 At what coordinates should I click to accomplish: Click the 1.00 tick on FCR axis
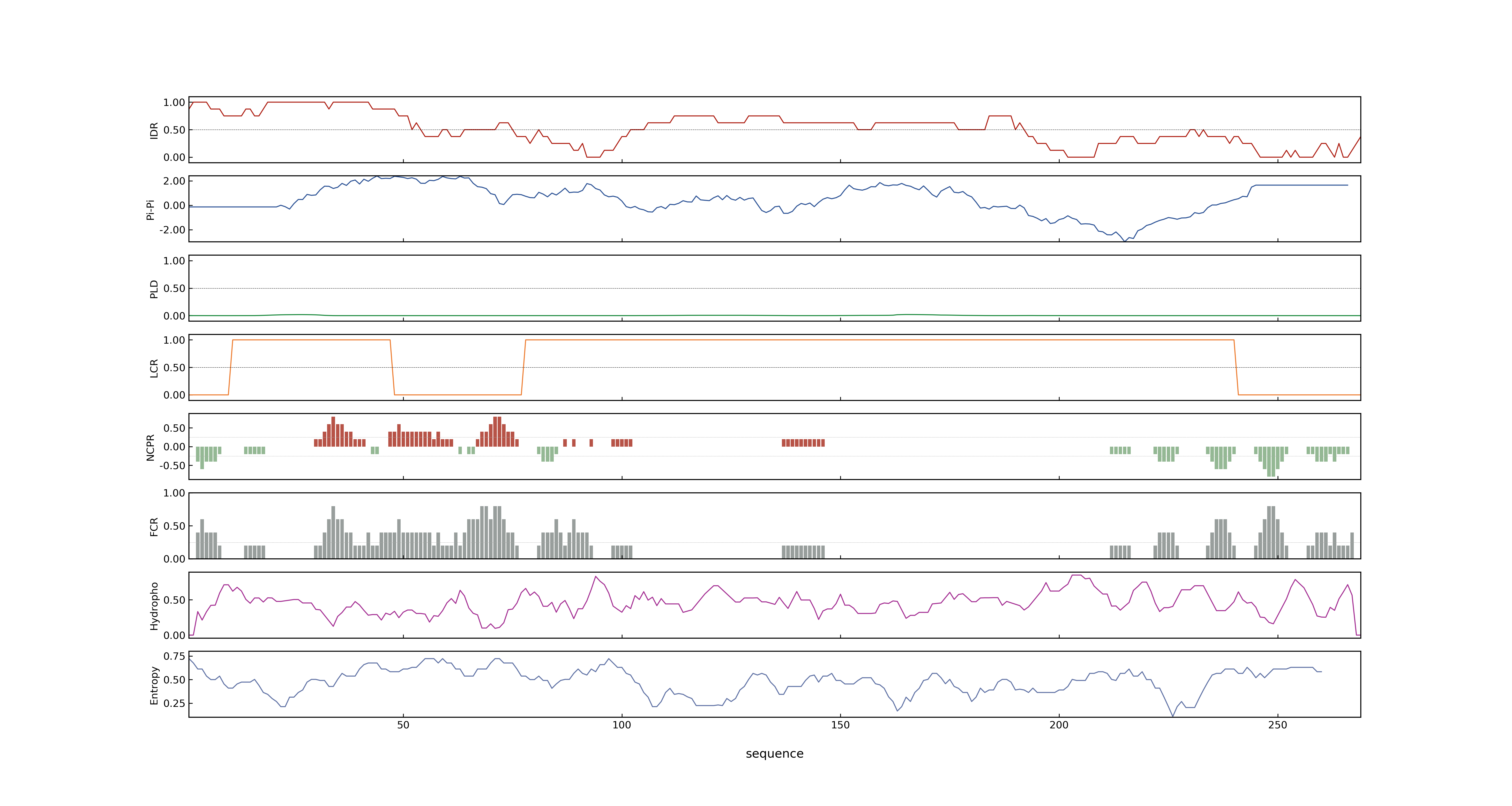(x=174, y=493)
